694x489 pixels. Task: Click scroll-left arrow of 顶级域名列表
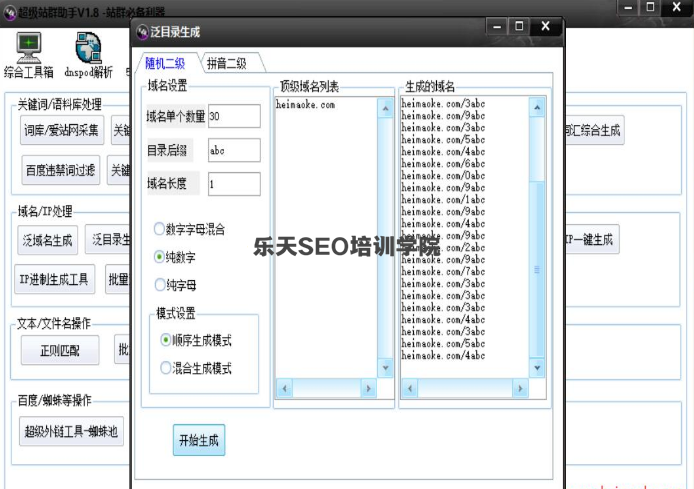(x=285, y=389)
